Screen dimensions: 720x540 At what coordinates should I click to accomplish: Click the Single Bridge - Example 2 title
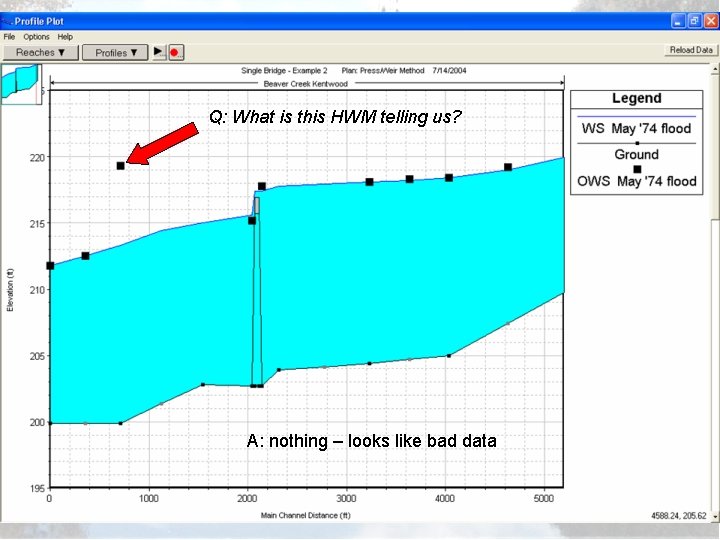284,71
